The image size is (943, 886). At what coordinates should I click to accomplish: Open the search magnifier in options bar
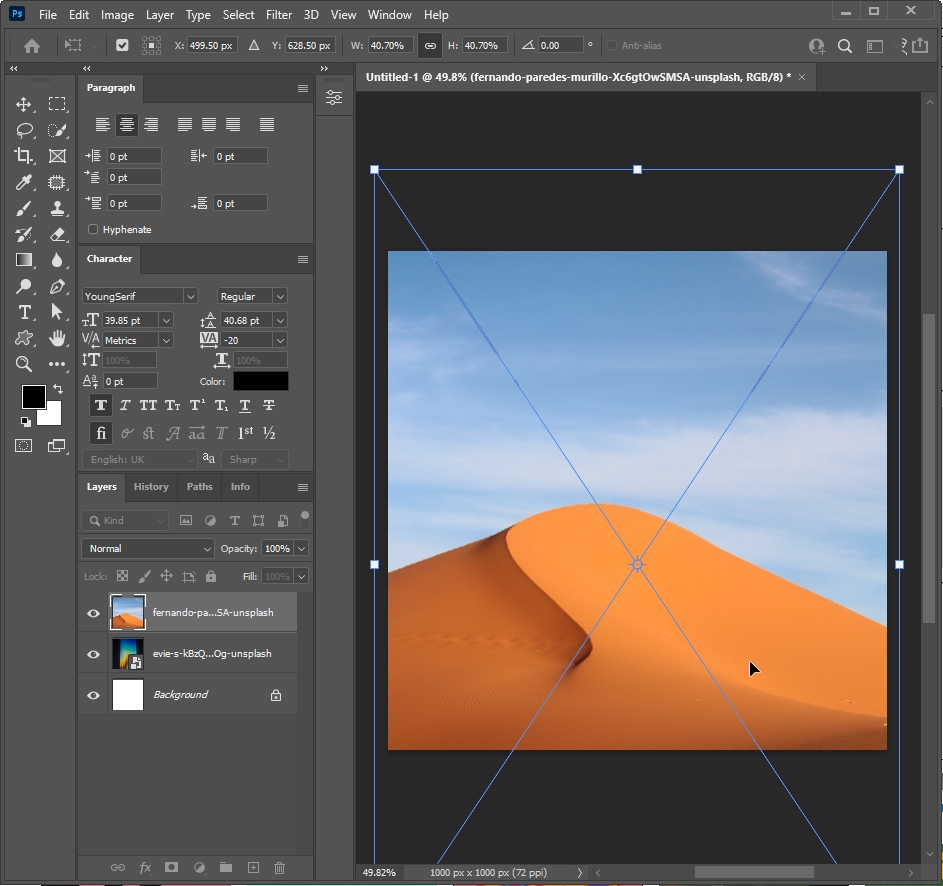tap(844, 46)
